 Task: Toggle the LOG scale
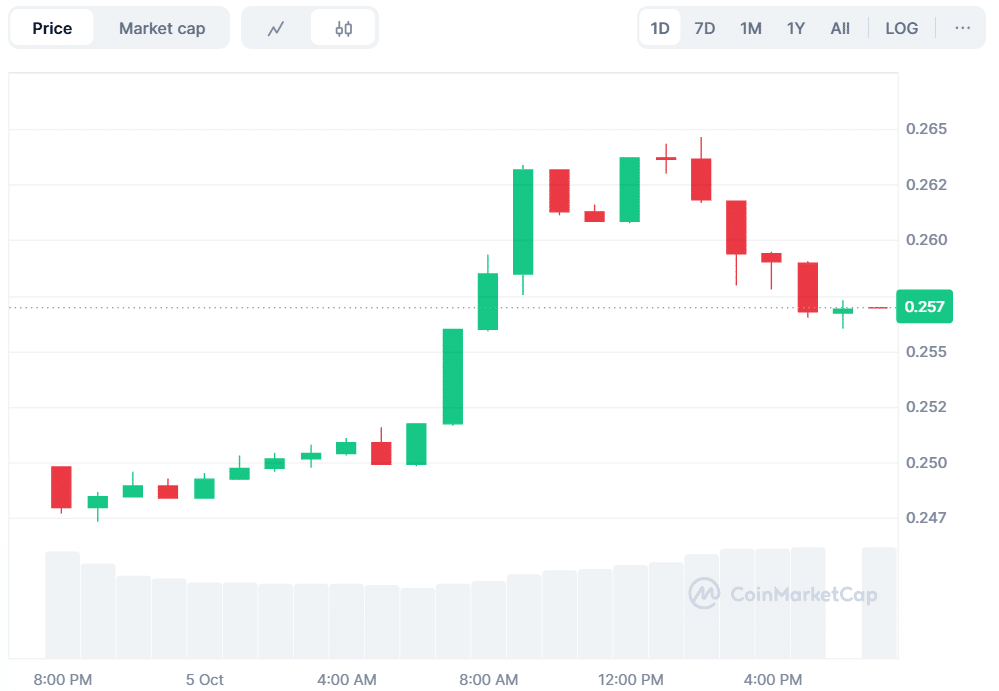901,28
